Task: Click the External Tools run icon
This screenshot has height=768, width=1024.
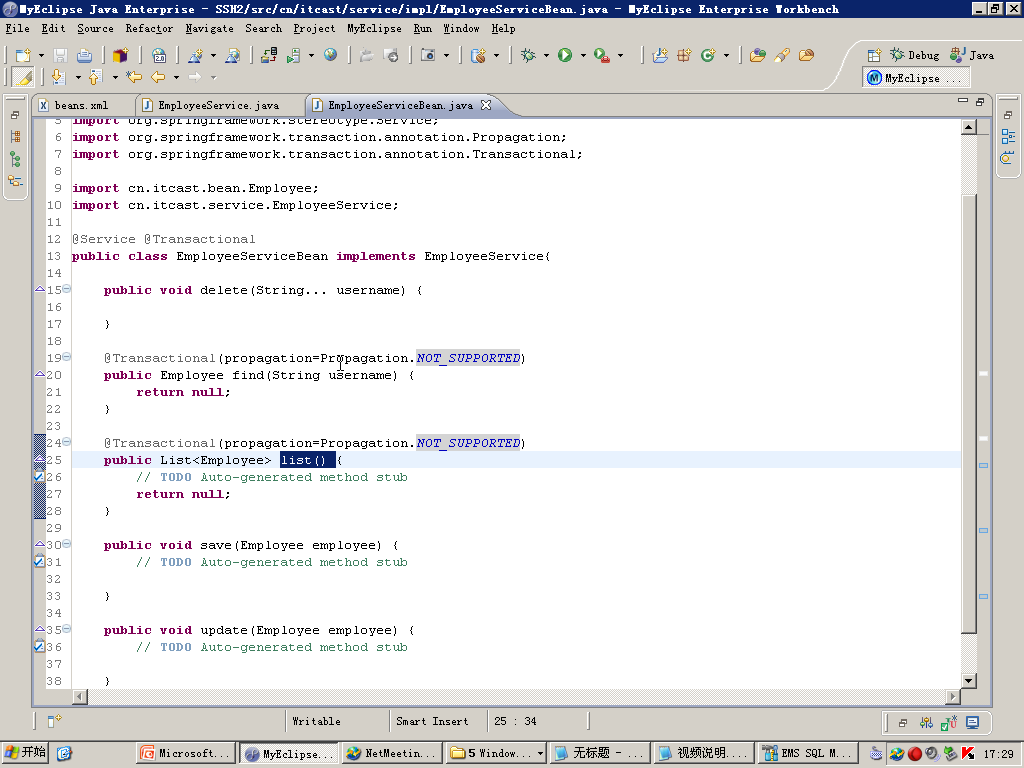Action: (601, 56)
